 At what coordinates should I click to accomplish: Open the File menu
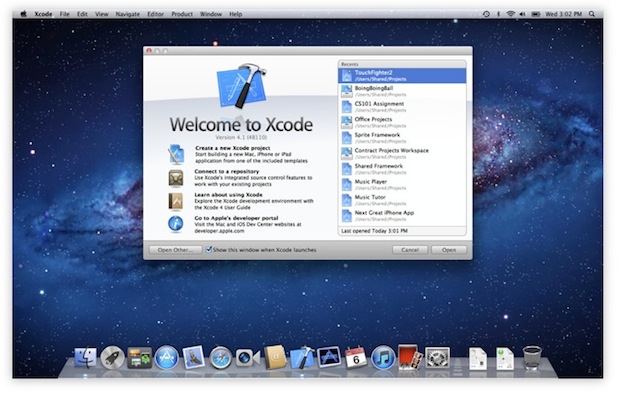pos(64,14)
